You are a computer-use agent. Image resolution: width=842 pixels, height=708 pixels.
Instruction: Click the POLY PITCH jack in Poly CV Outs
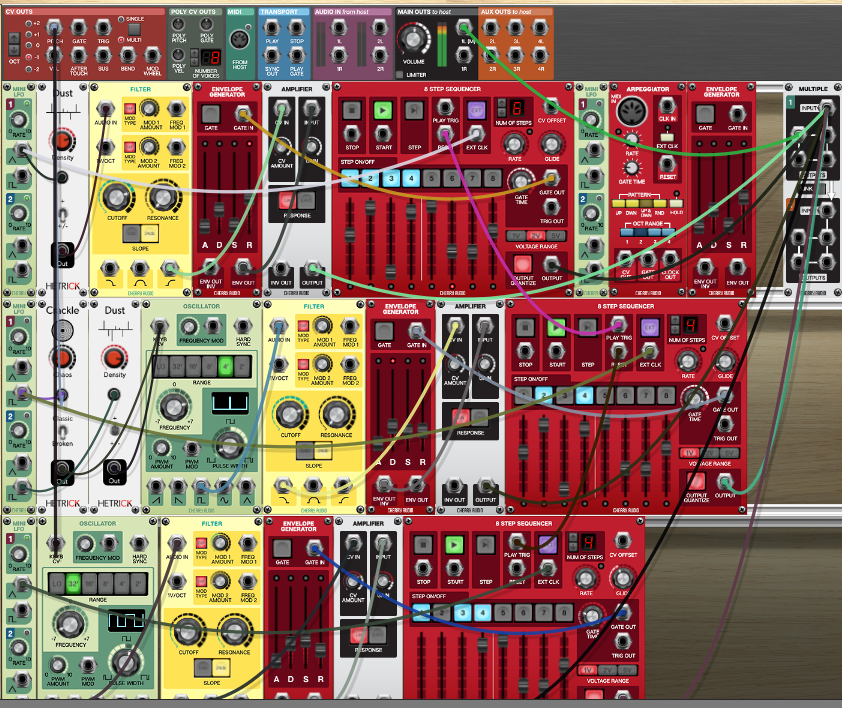[179, 24]
